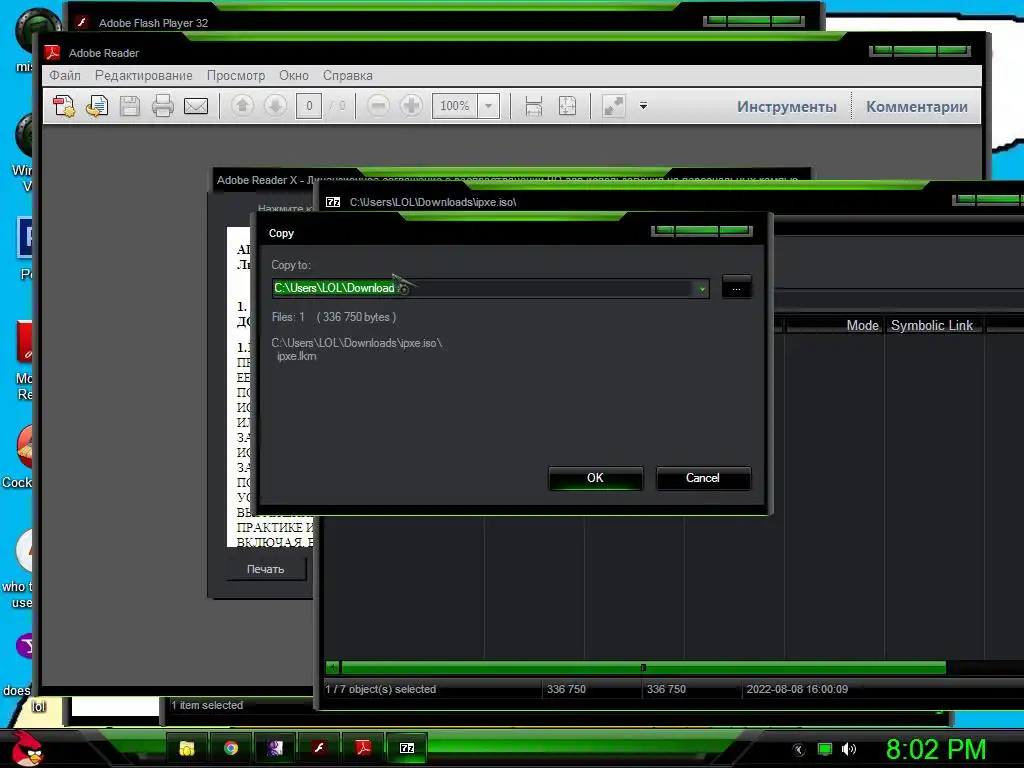1024x768 pixels.
Task: Click the 7-Zip taskbar icon
Action: (x=407, y=748)
